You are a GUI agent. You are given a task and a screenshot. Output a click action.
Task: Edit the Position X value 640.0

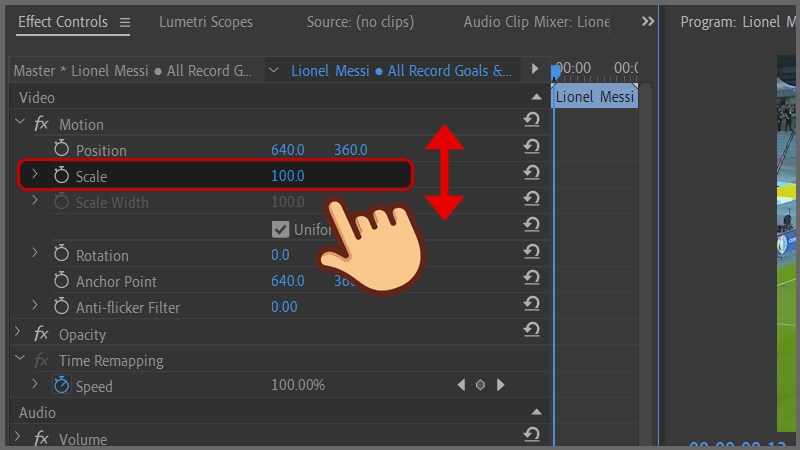pos(287,150)
